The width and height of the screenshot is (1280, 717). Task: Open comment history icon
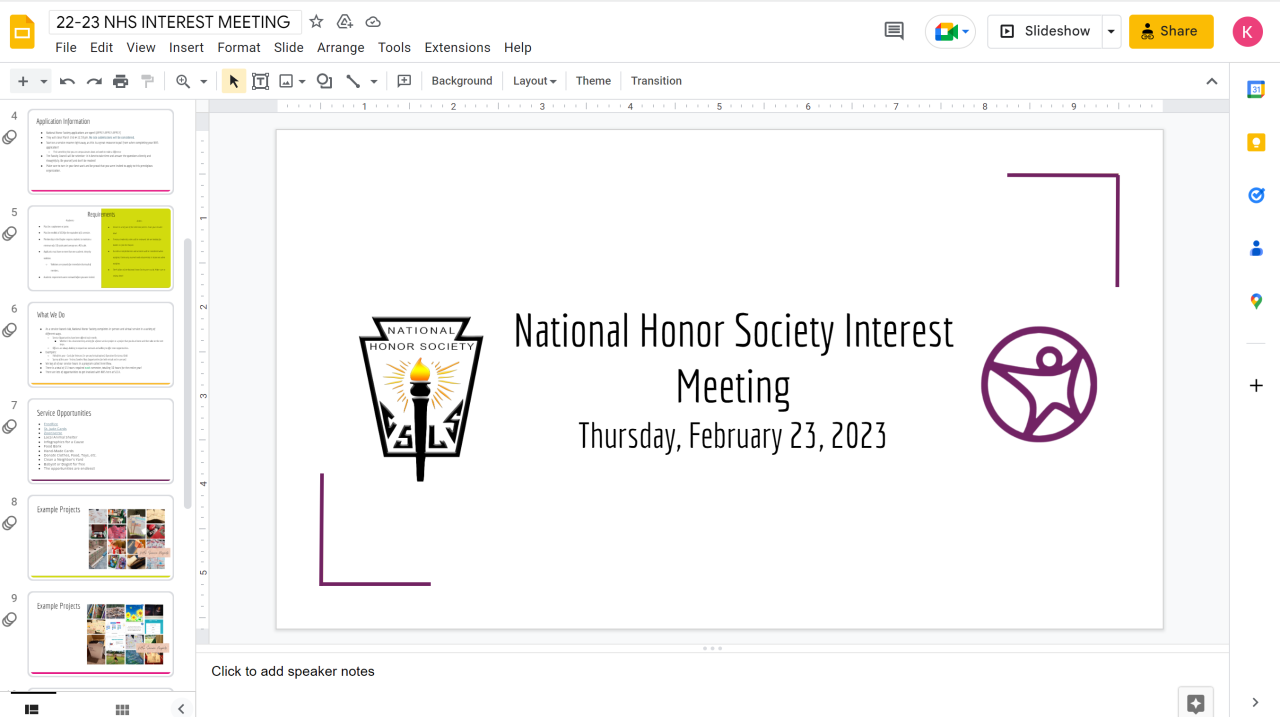coord(894,32)
